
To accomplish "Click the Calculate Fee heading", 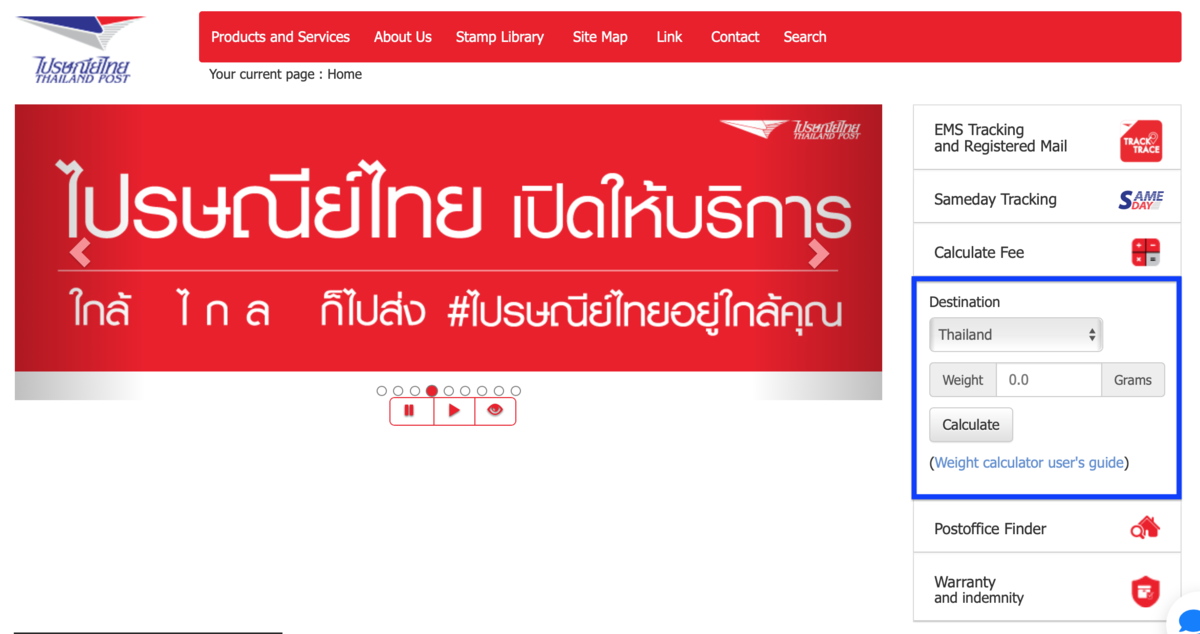I will point(979,253).
